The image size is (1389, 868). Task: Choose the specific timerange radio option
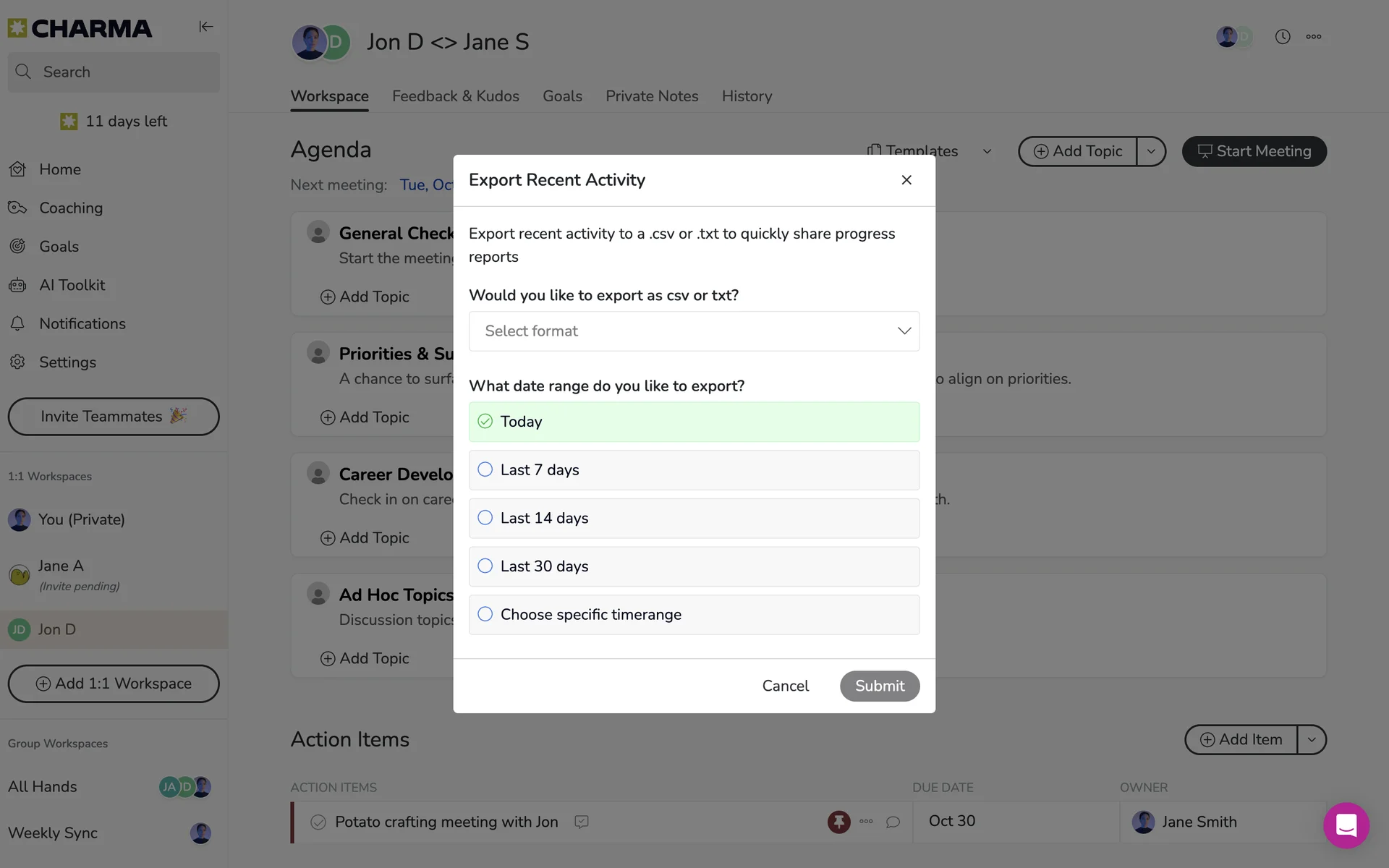click(x=485, y=614)
